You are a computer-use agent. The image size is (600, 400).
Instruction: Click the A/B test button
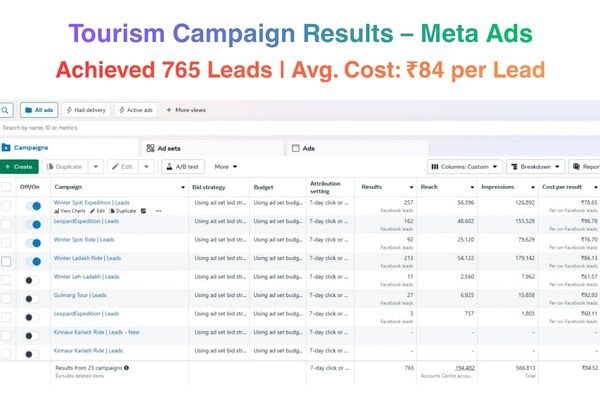pyautogui.click(x=183, y=167)
